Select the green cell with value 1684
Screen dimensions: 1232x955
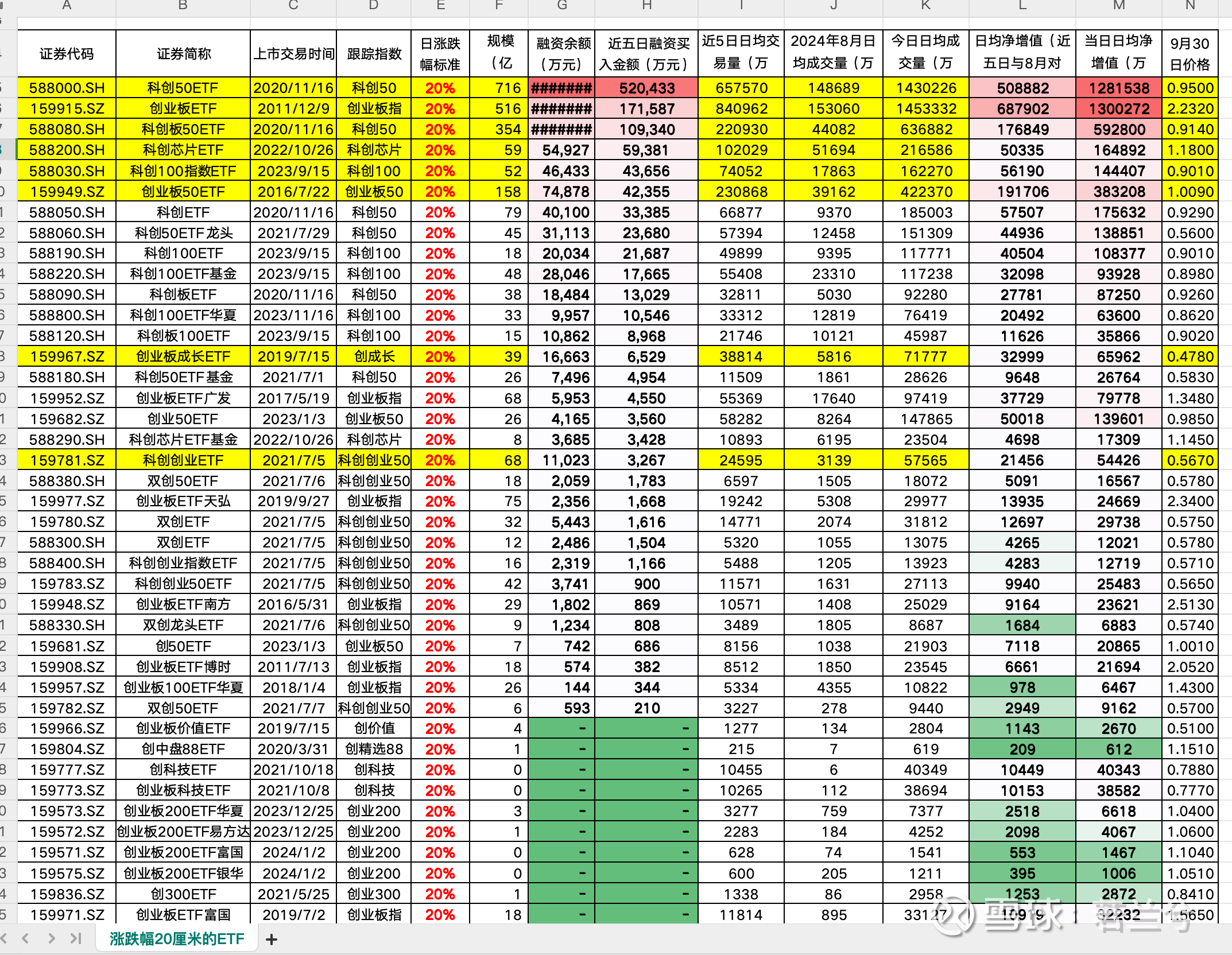tap(1022, 625)
